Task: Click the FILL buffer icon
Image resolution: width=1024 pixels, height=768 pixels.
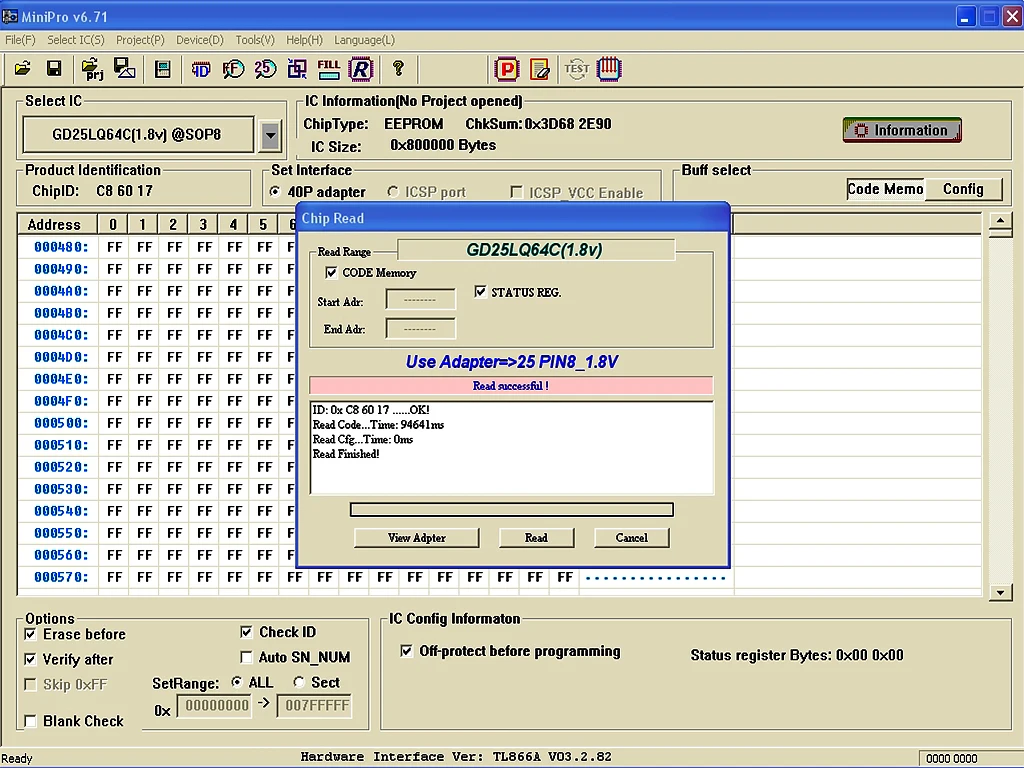Action: [x=328, y=69]
